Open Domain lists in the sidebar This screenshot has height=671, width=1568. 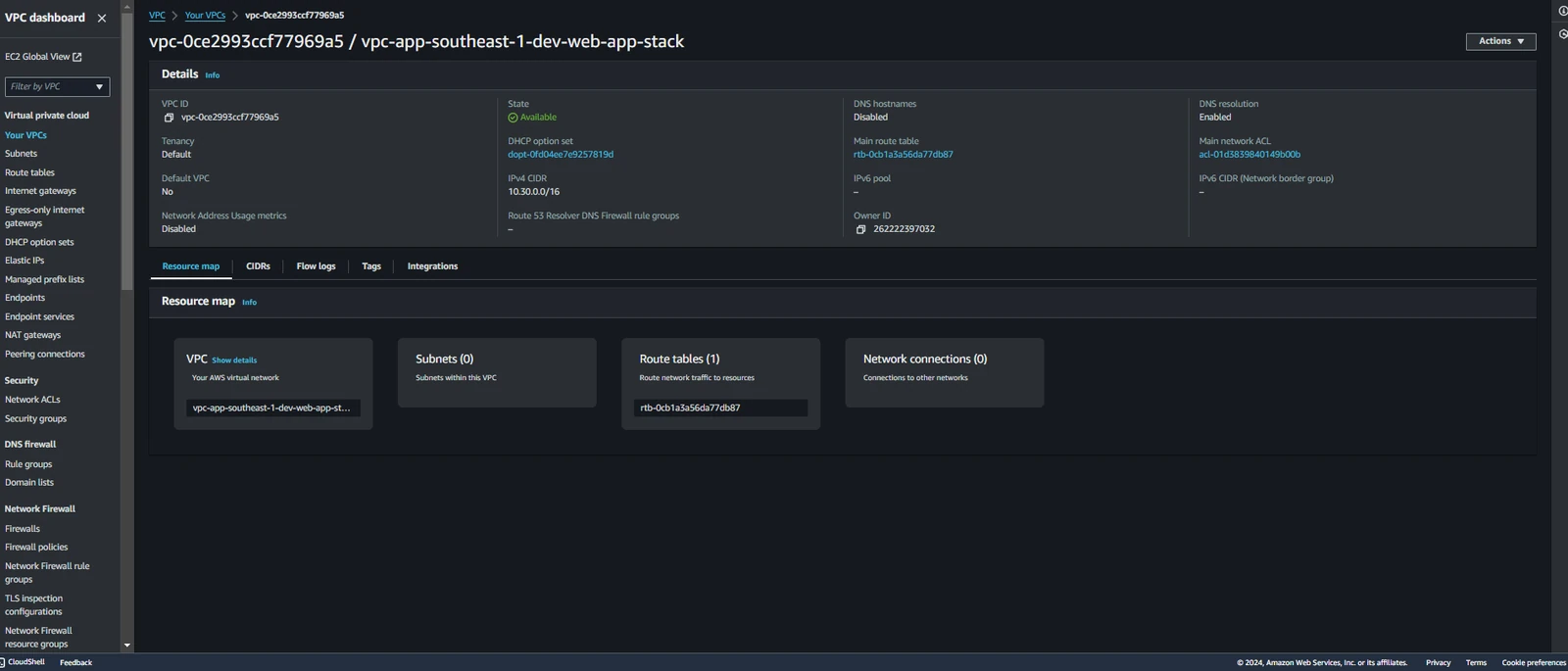pyautogui.click(x=29, y=483)
